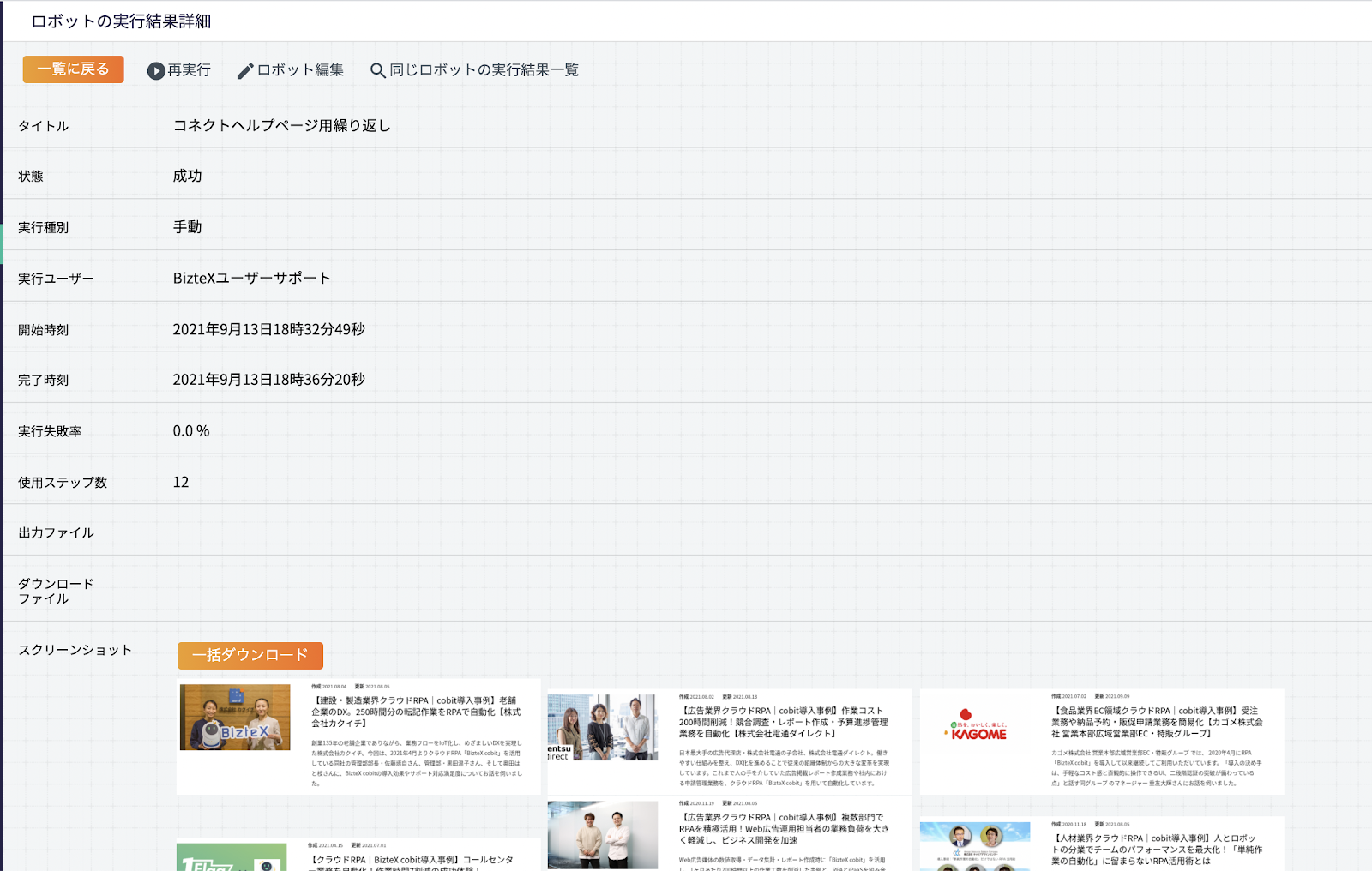Select end time 2021年9月13日18時36分20秒

(269, 380)
